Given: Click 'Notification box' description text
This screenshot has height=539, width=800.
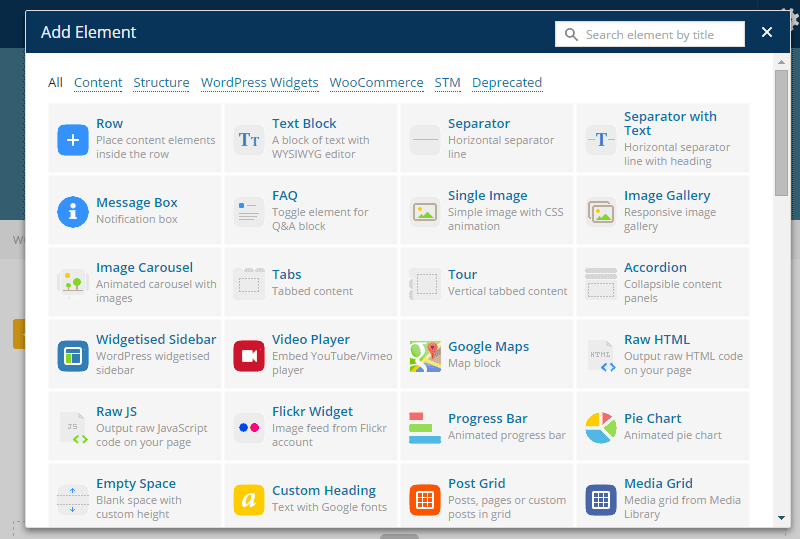Looking at the screenshot, I should click(137, 219).
